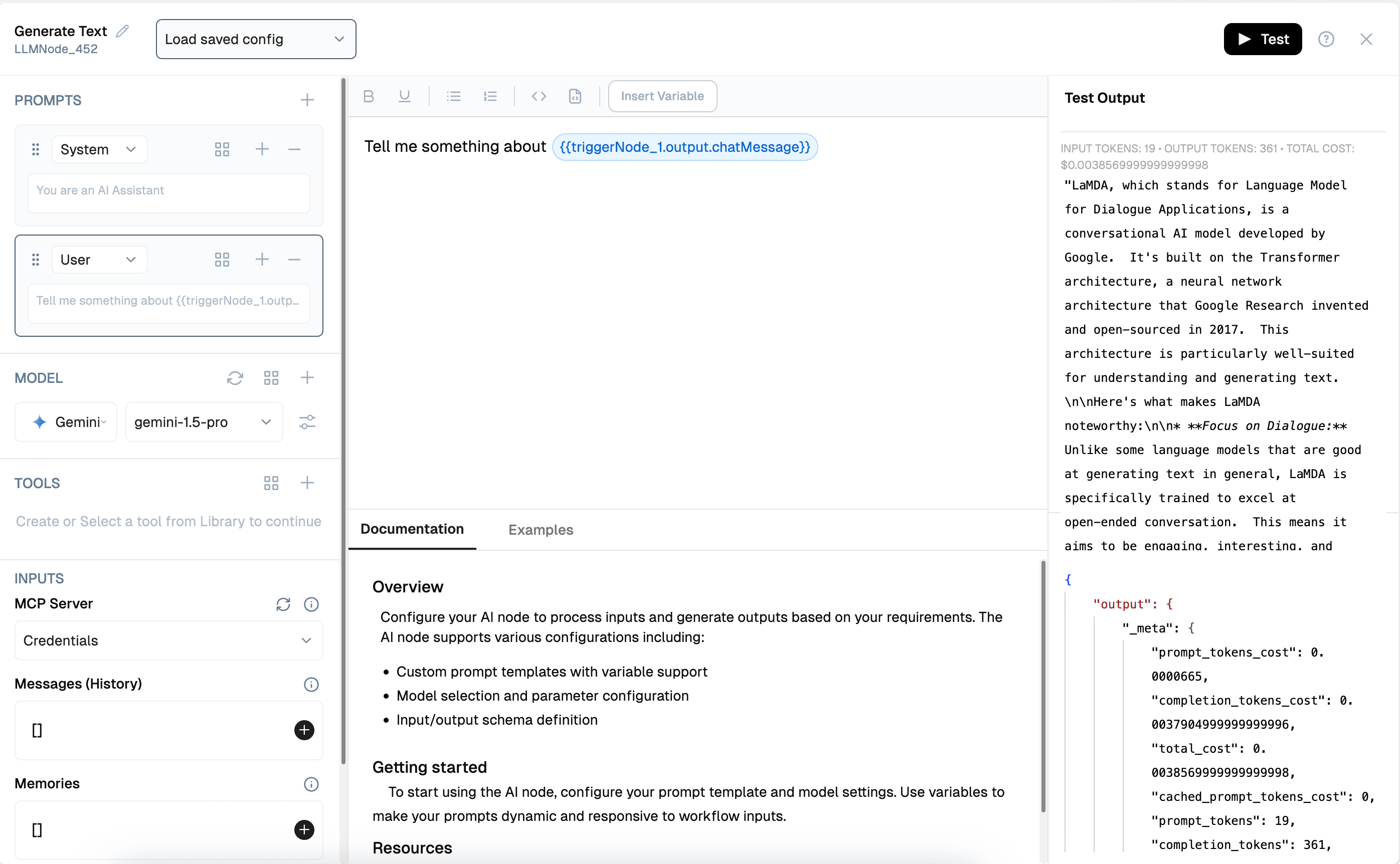Open the Credentials dropdown under MCP Server
The height and width of the screenshot is (864, 1400).
point(168,640)
